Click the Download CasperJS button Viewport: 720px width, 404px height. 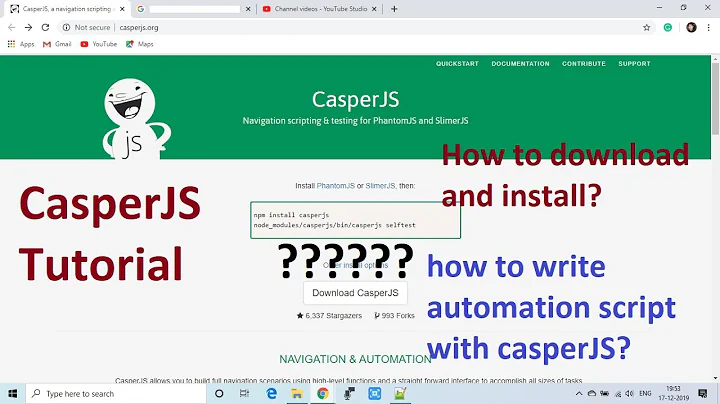[x=355, y=293]
